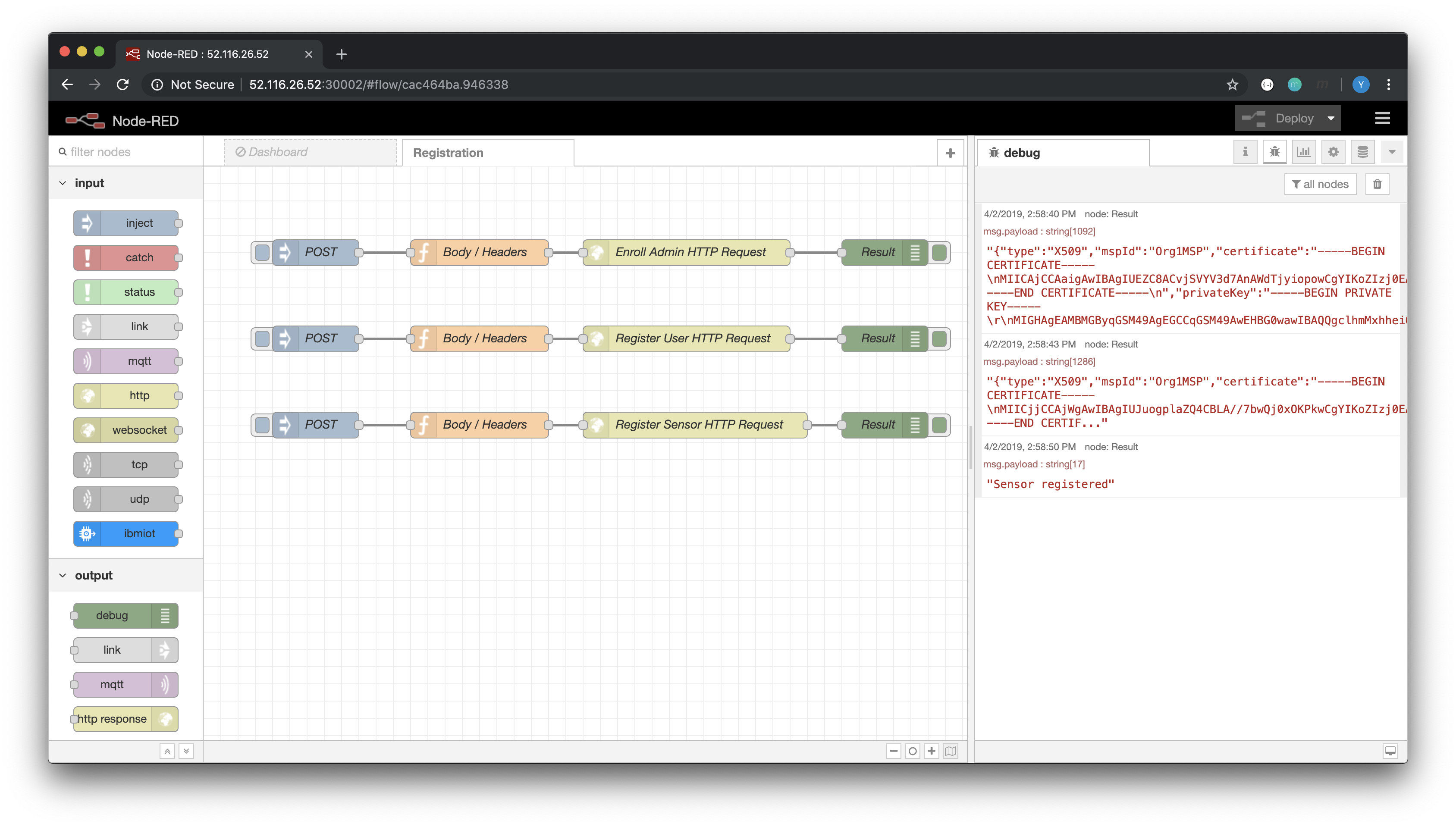The width and height of the screenshot is (1456, 827).
Task: Click the all nodes filter button
Action: click(x=1320, y=184)
